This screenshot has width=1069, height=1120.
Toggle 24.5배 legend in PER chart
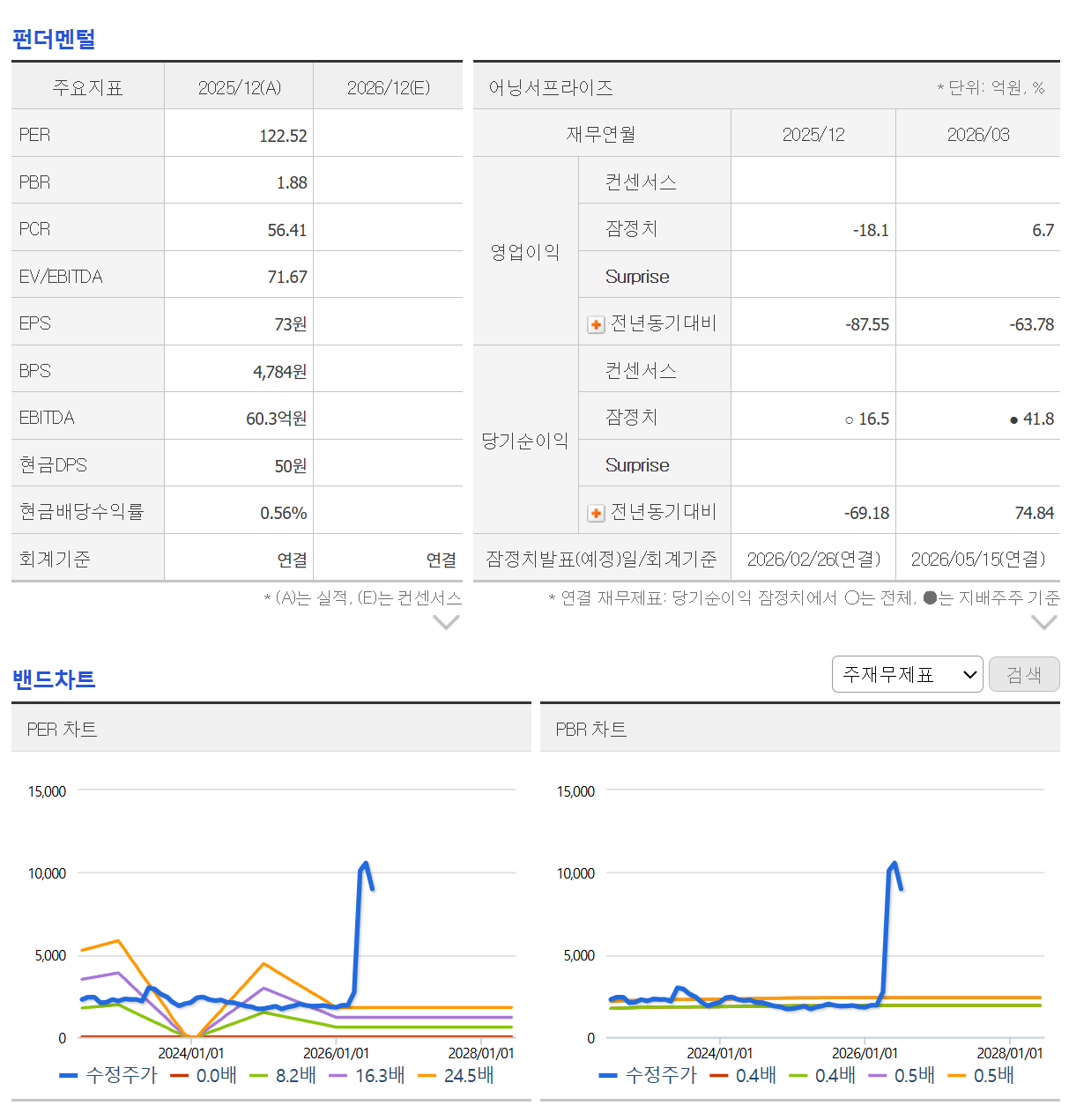tap(456, 1075)
